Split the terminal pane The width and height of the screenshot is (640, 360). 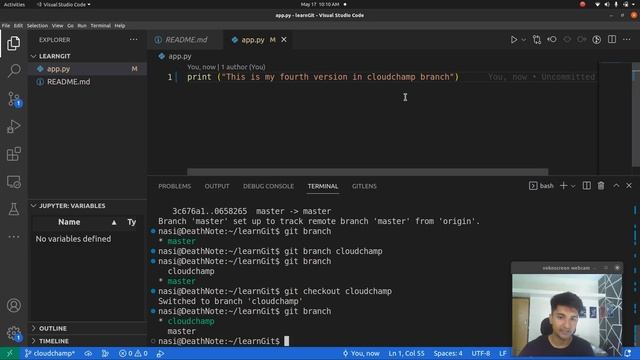[587, 186]
